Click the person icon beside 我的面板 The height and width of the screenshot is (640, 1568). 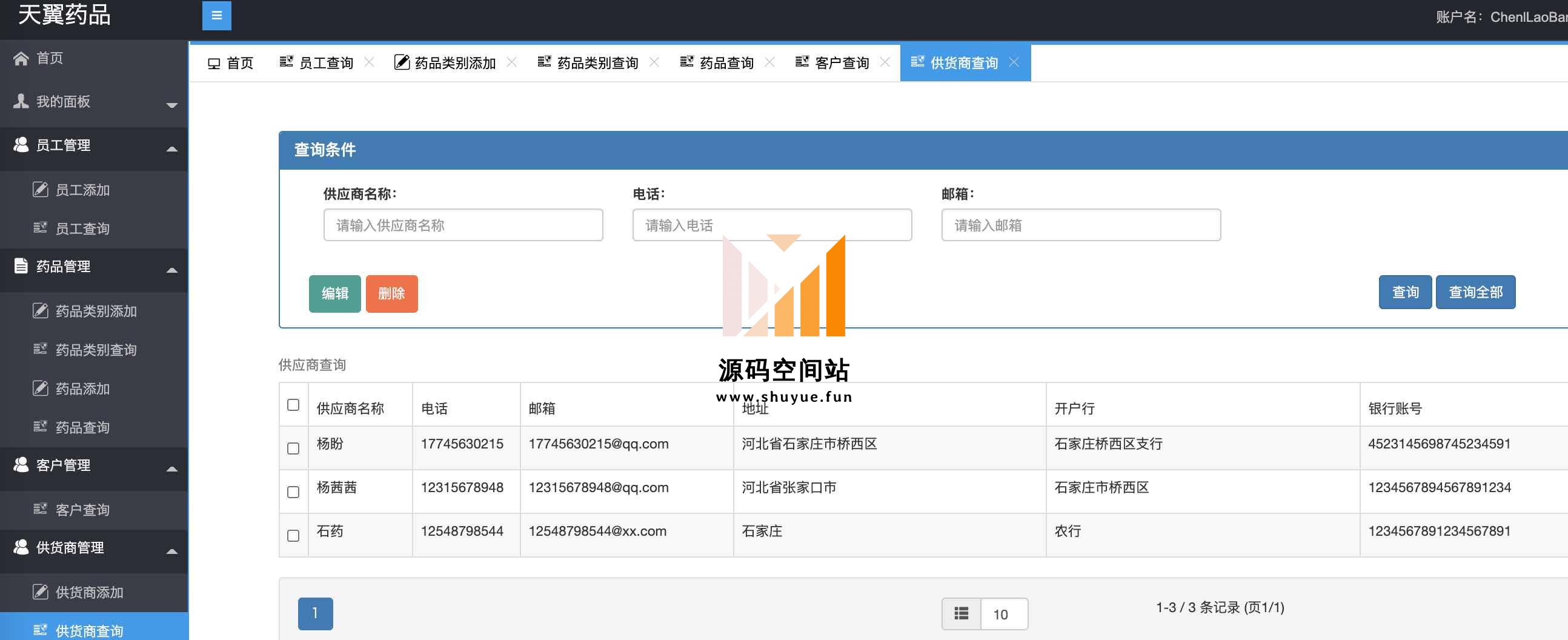[21, 101]
